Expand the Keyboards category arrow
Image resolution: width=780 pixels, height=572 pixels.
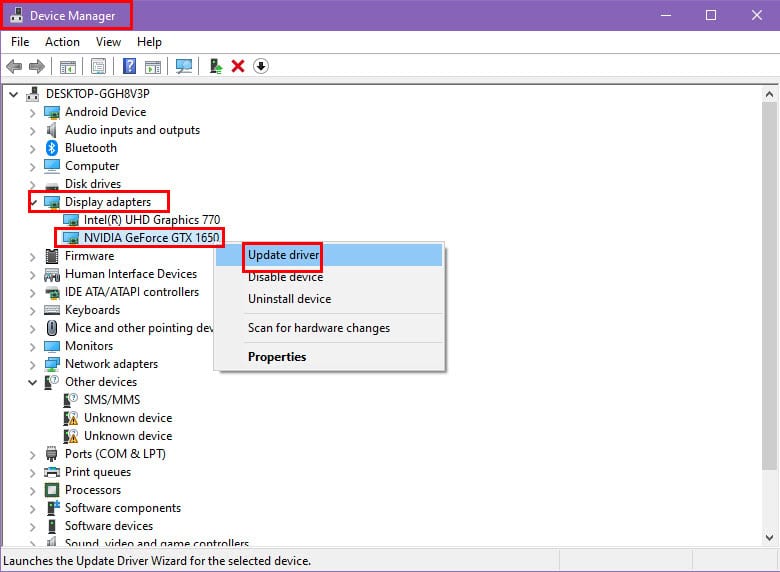click(x=32, y=311)
